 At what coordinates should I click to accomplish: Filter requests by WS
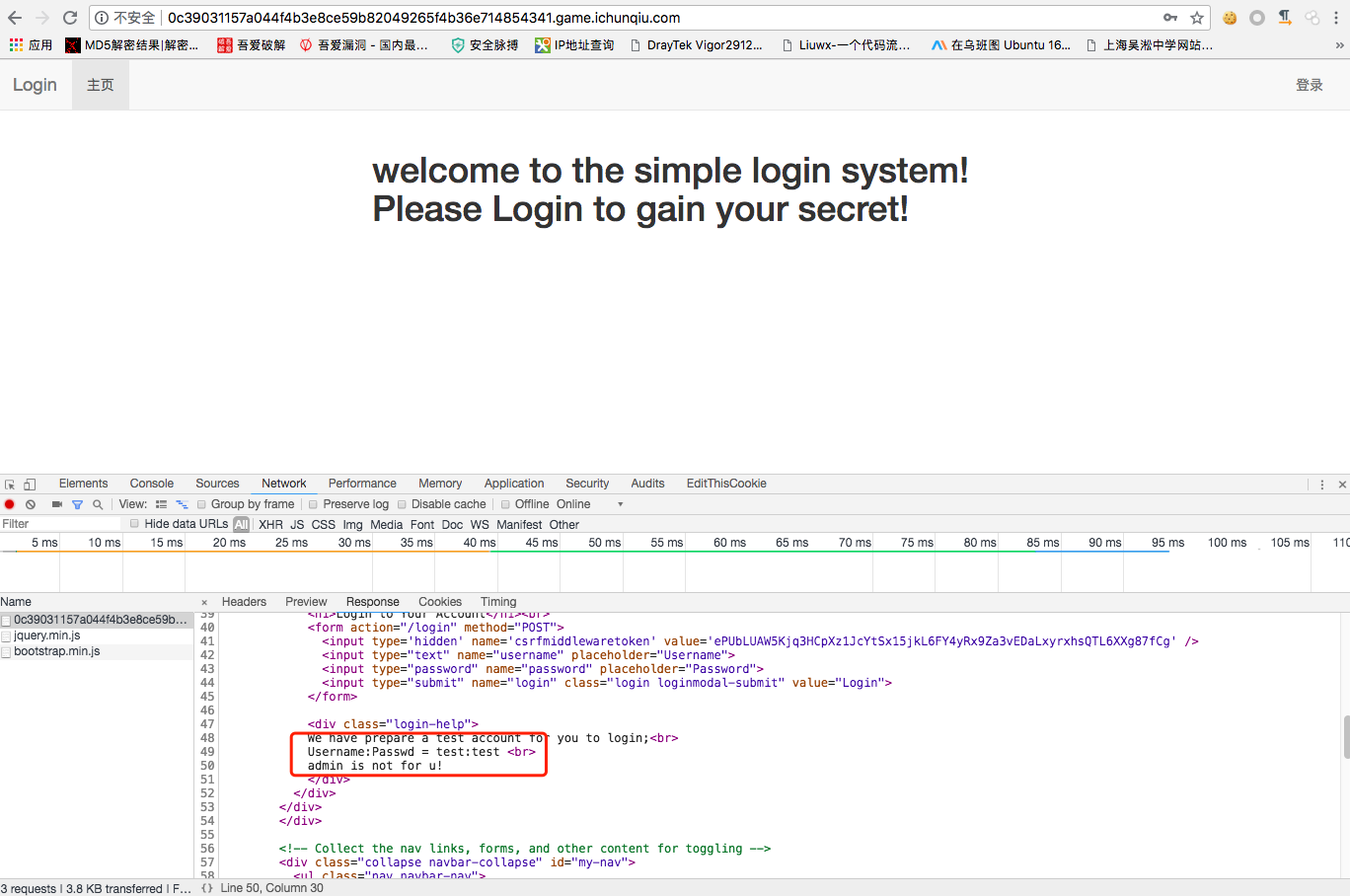(x=480, y=525)
